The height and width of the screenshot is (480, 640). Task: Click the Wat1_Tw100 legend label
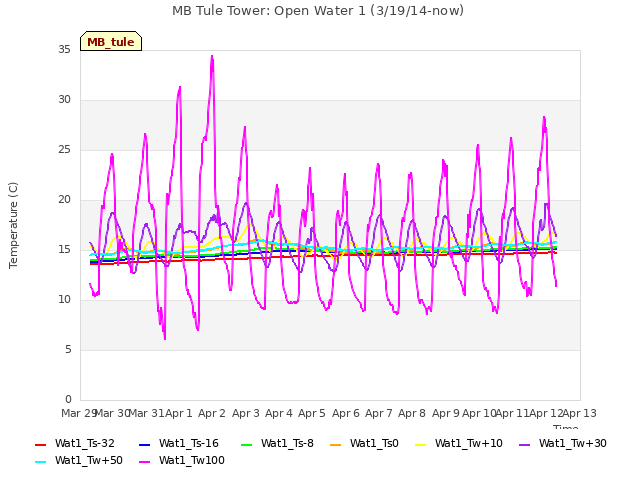[x=192, y=460]
